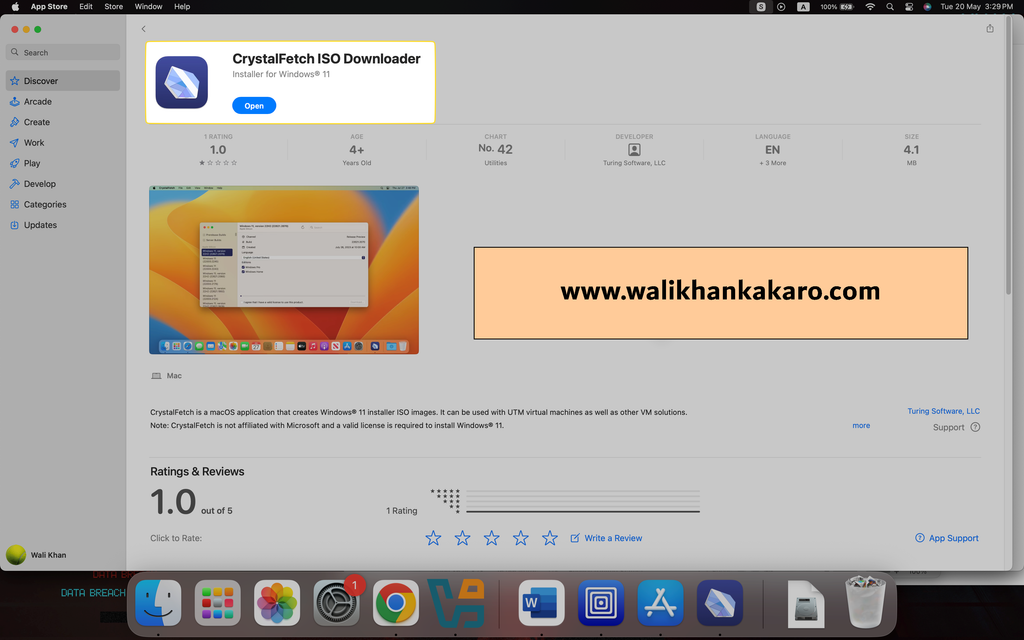Click Write a Review

[606, 538]
